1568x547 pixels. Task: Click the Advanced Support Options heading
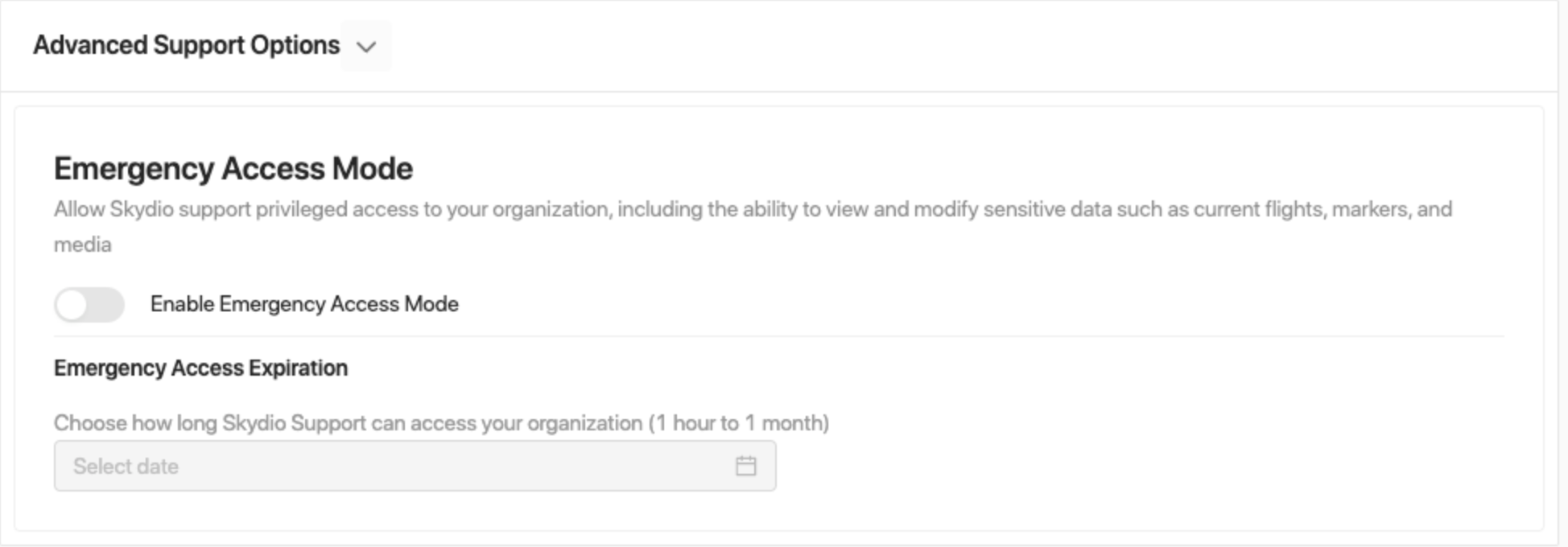186,45
